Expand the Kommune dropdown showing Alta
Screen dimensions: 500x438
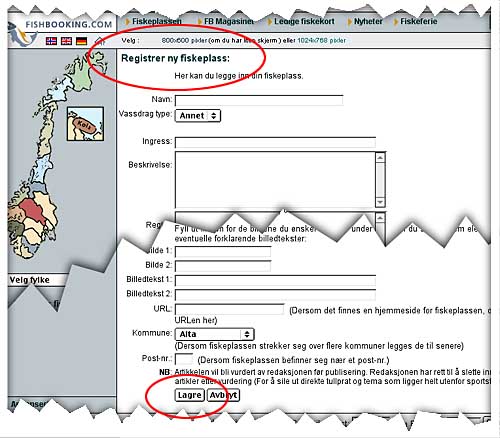(214, 334)
